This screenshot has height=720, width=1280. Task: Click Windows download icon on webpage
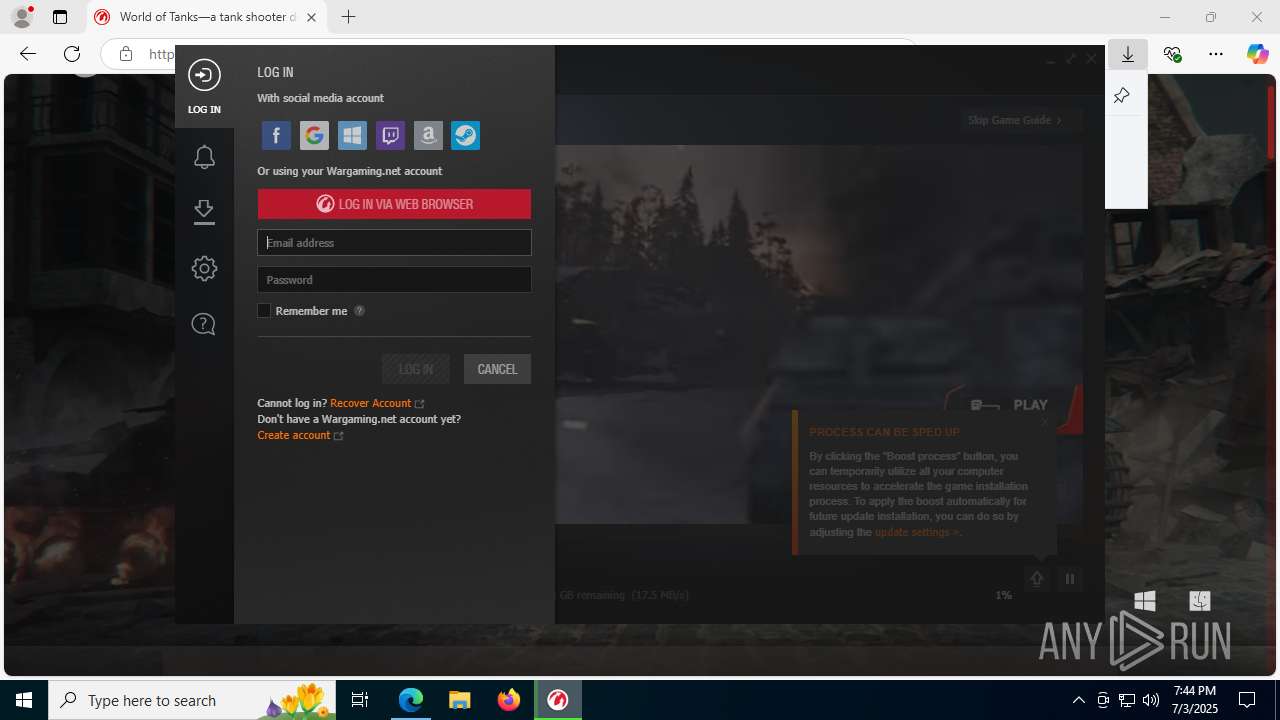click(1145, 600)
